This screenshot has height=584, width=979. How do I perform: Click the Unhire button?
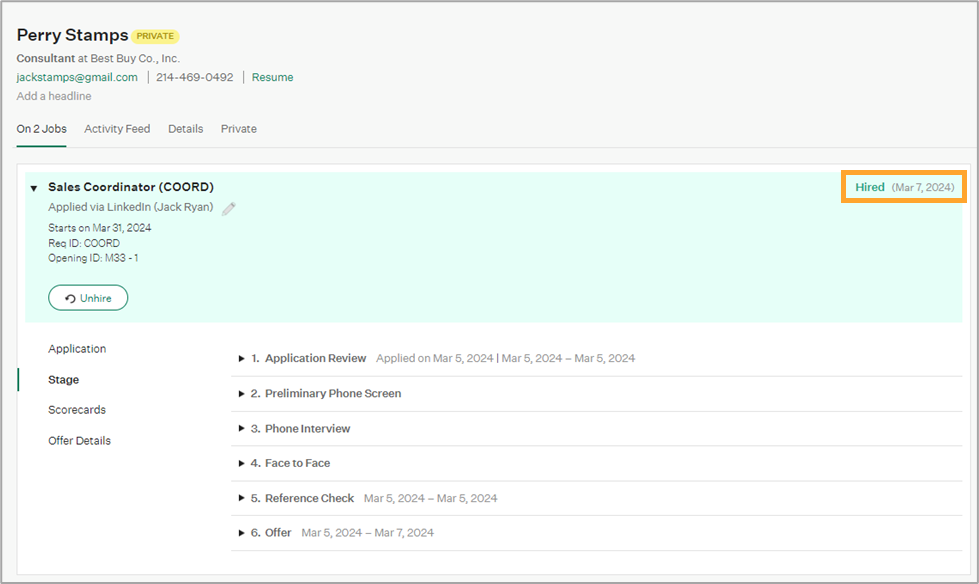88,298
